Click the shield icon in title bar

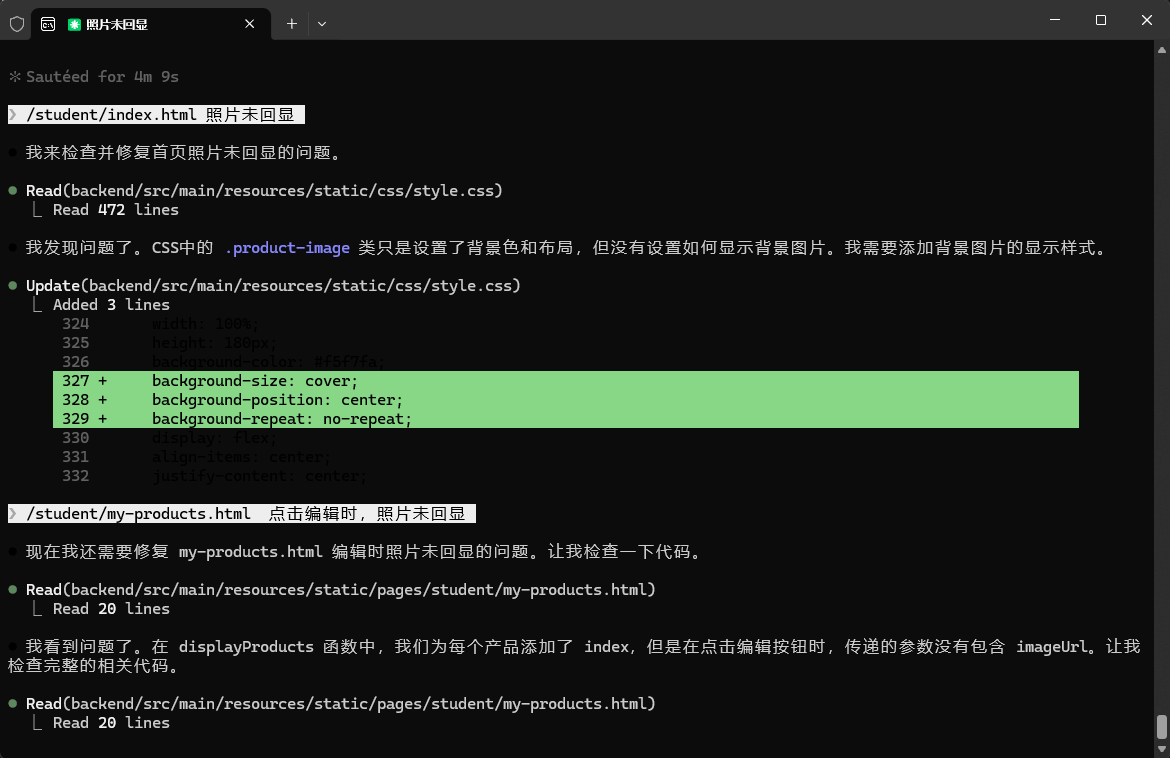click(16, 24)
